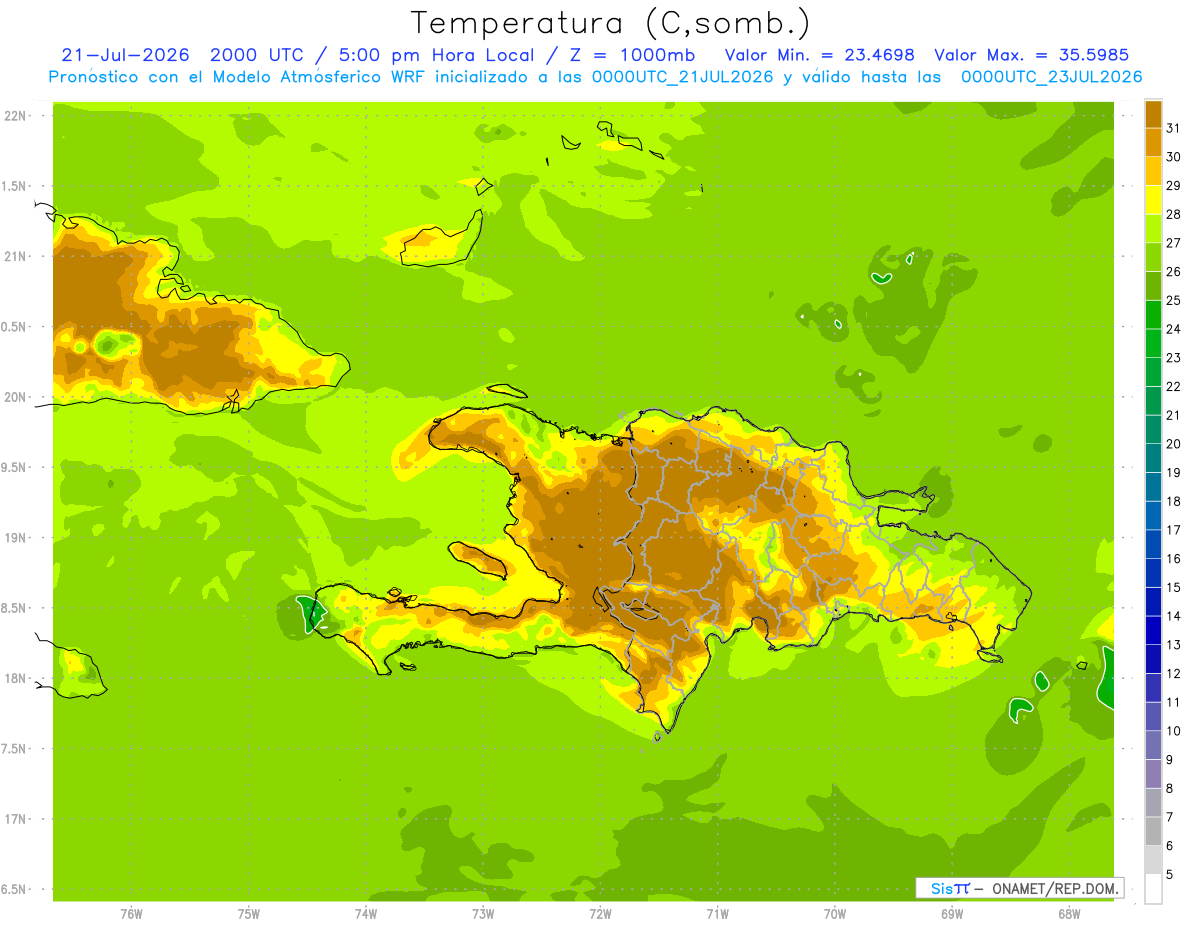The image size is (1200, 927).
Task: Click the '22' colorbar label
Action: tap(1173, 386)
